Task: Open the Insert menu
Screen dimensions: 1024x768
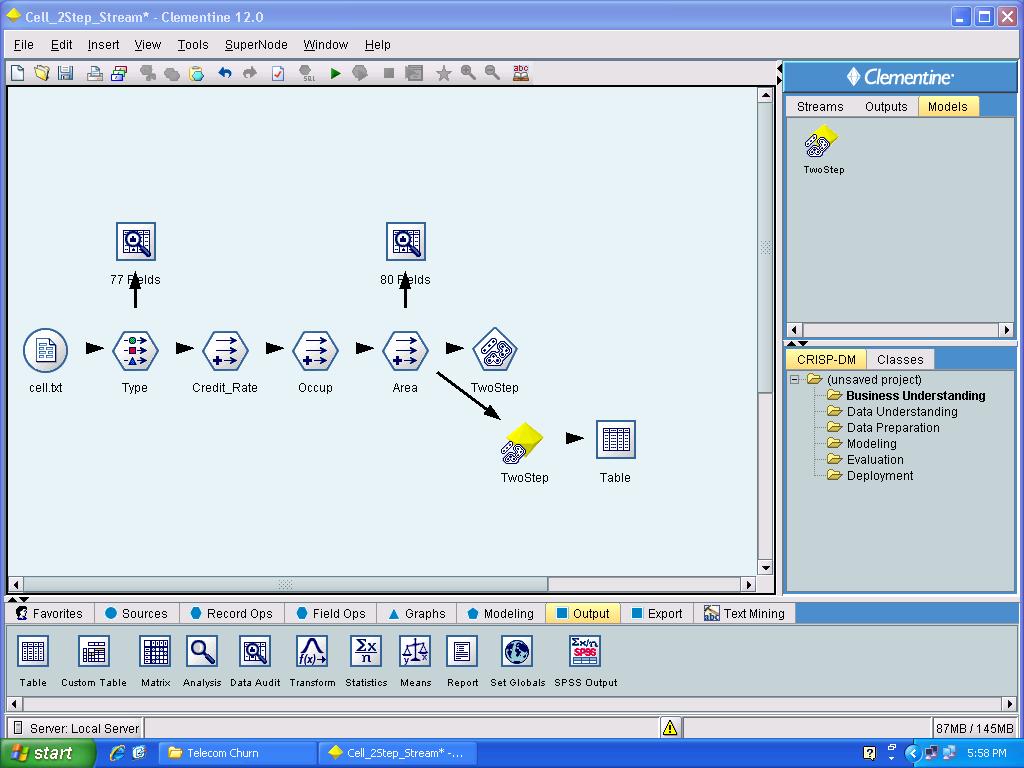Action: click(103, 44)
